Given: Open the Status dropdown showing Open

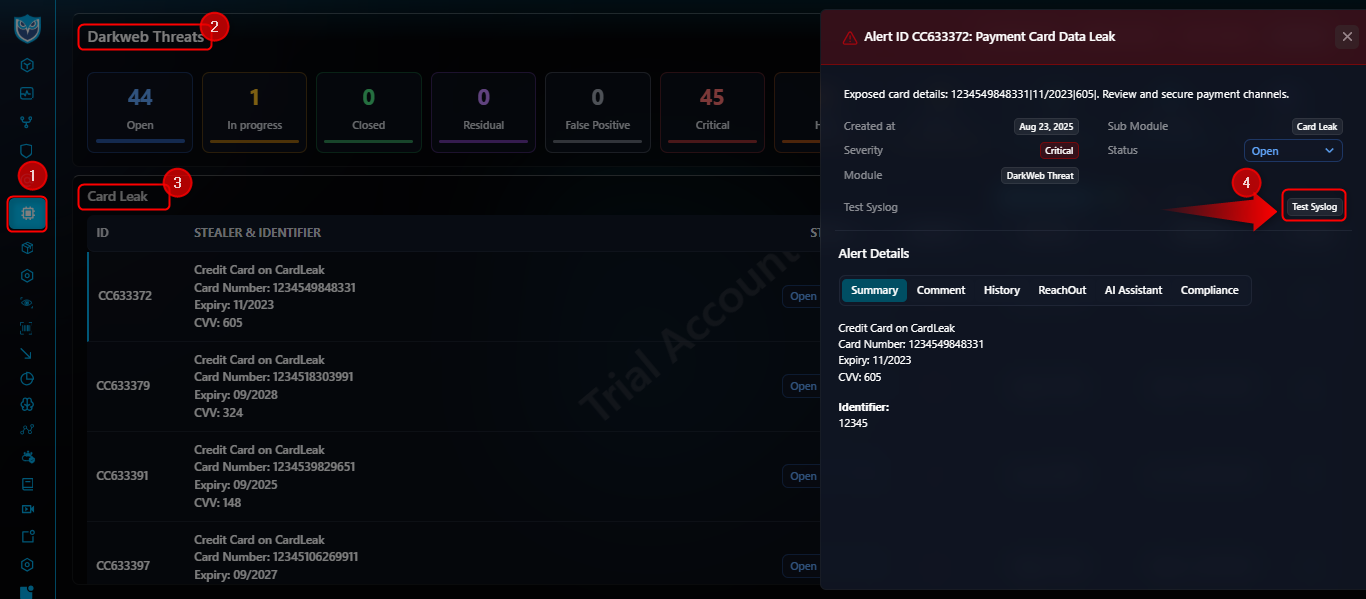Looking at the screenshot, I should pos(1293,151).
